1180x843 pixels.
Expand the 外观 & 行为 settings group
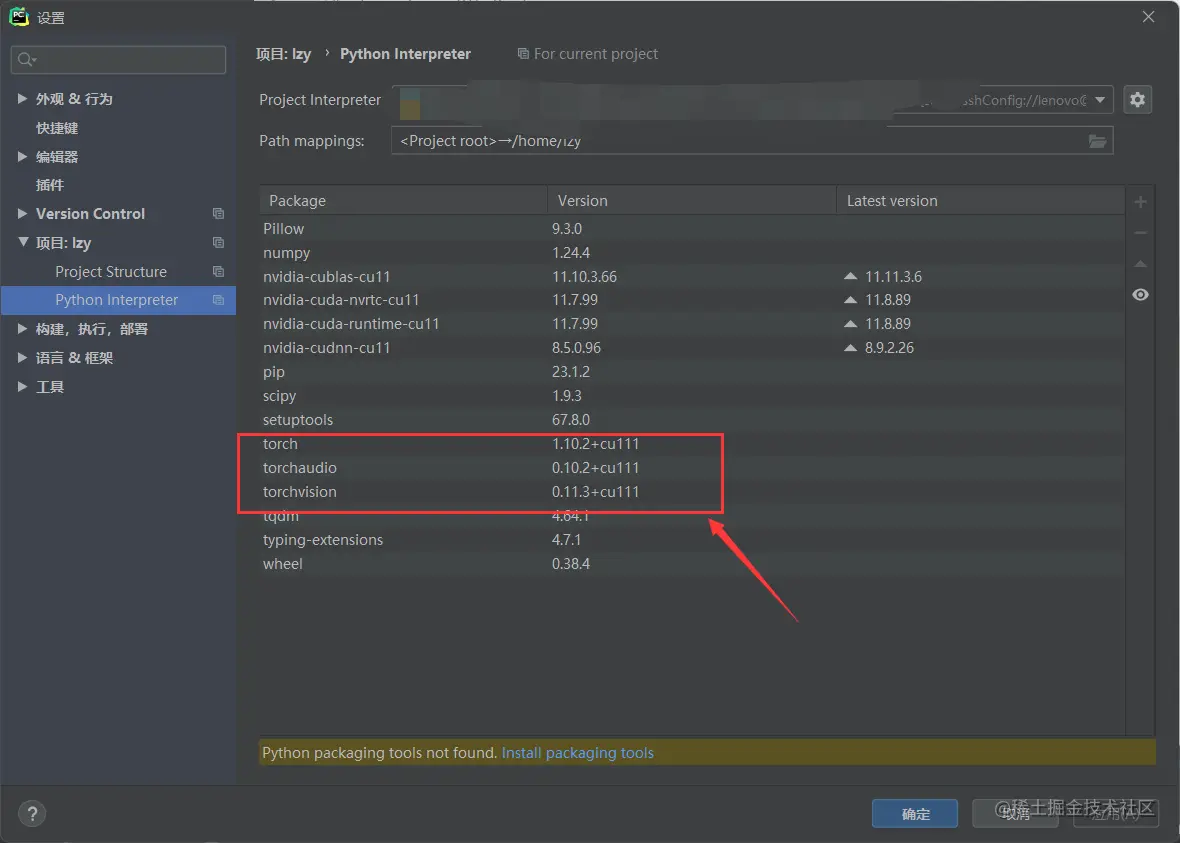[x=22, y=99]
